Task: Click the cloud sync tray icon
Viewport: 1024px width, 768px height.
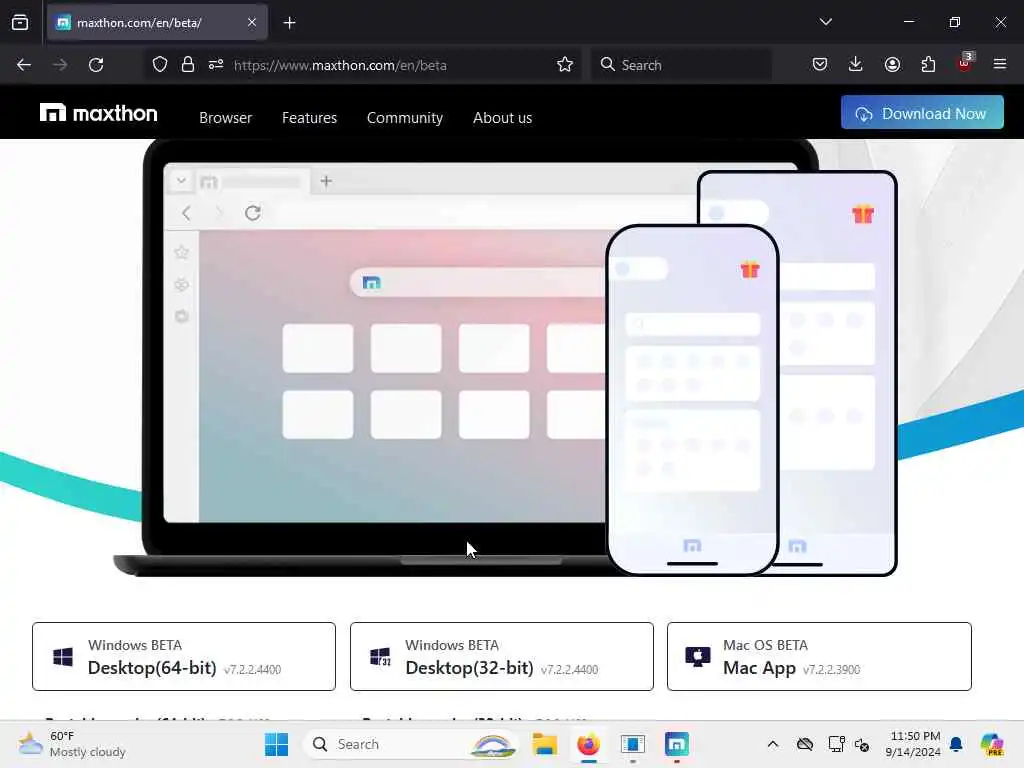Action: [805, 744]
